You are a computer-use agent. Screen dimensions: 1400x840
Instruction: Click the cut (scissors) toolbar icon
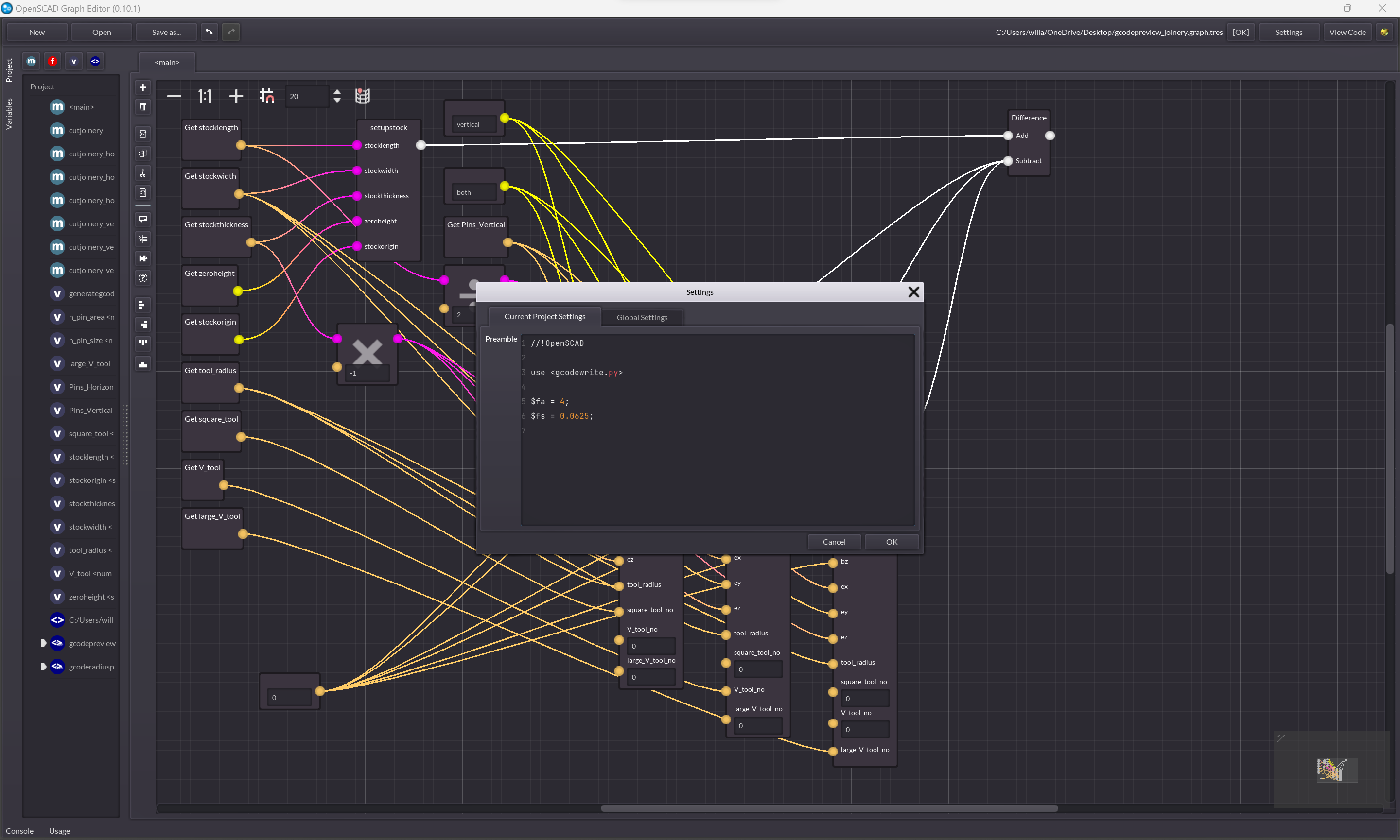point(143,173)
